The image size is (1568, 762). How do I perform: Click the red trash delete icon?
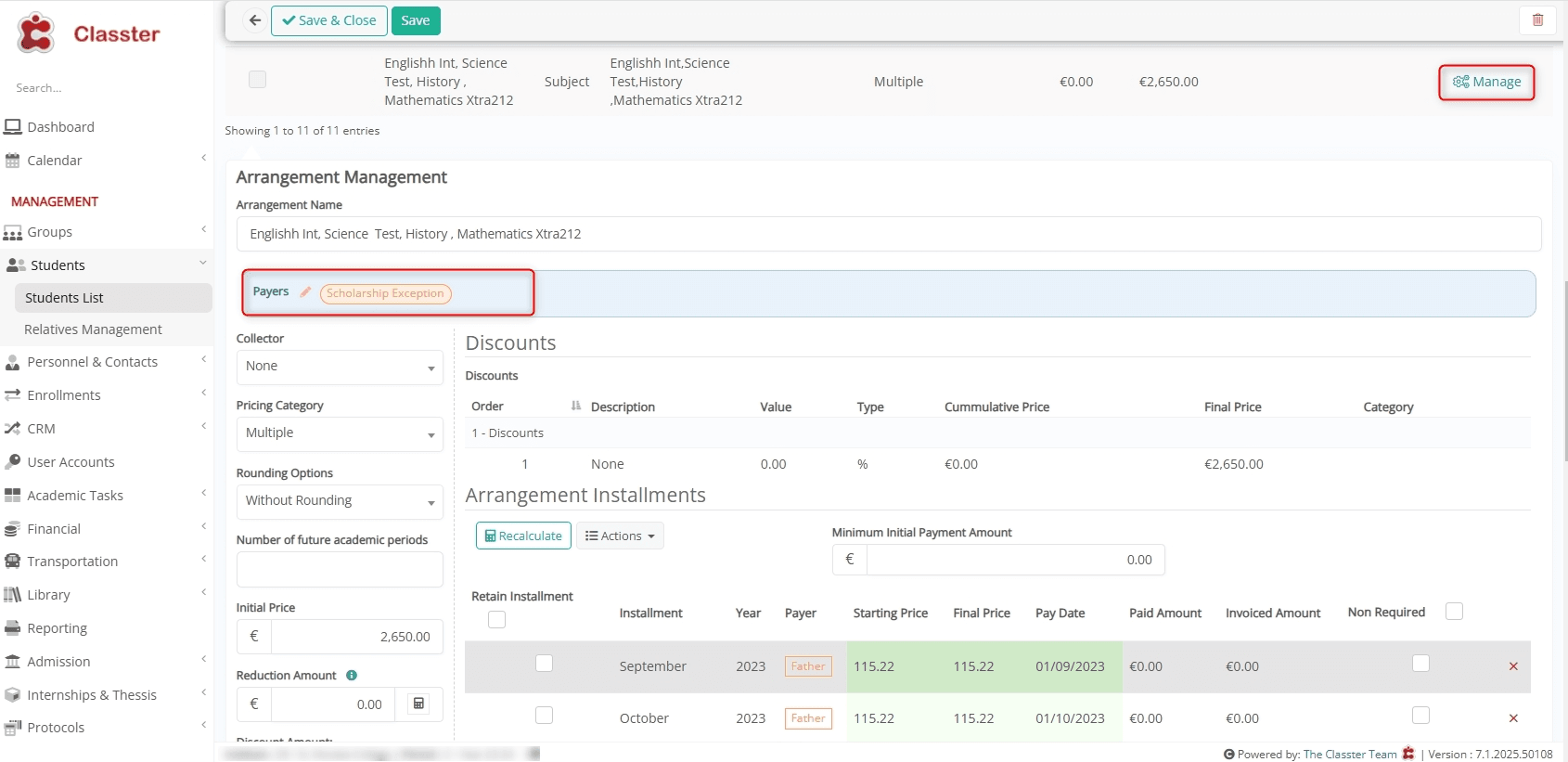[1537, 20]
